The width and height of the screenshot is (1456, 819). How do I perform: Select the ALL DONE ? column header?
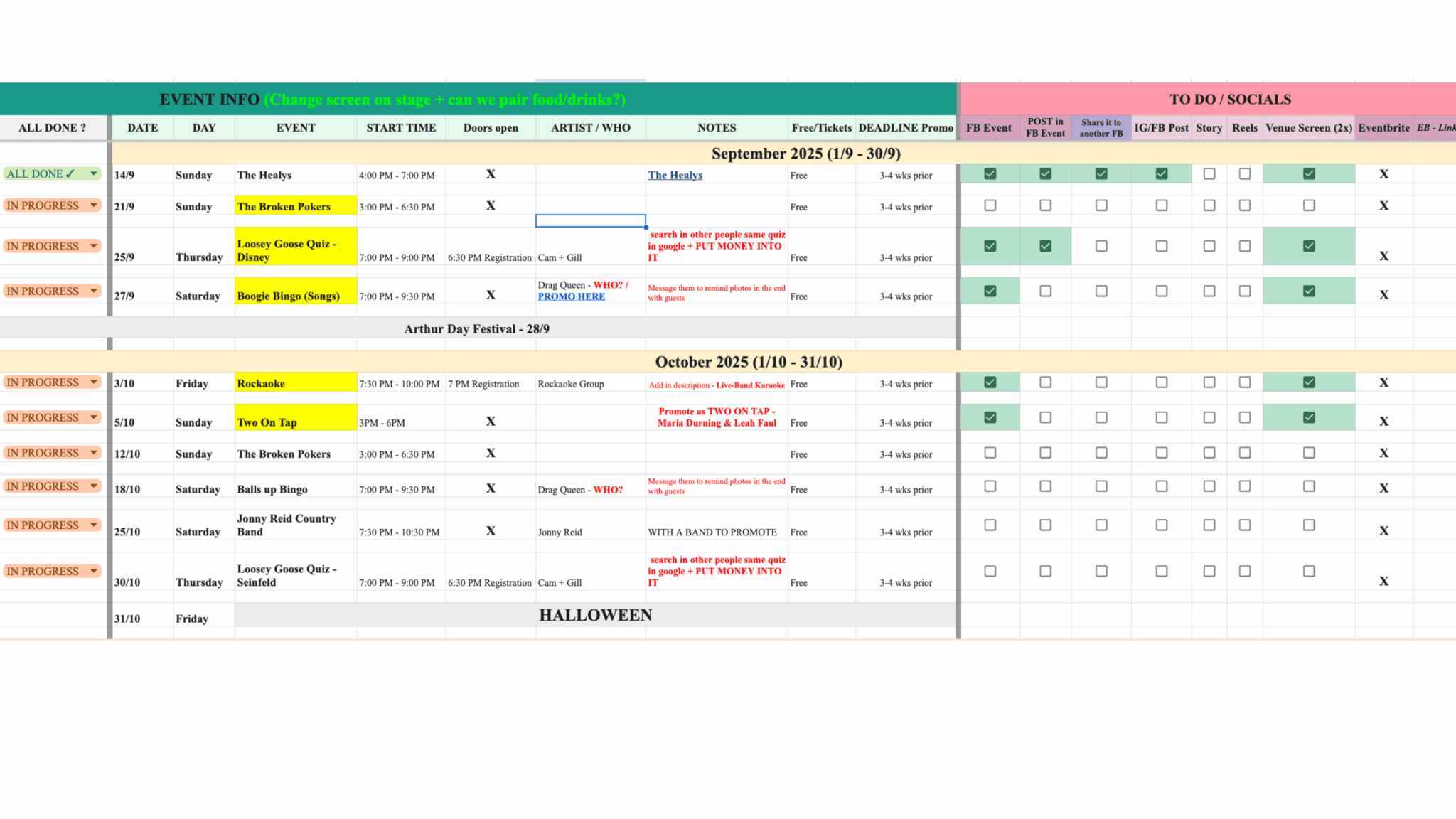click(x=53, y=128)
